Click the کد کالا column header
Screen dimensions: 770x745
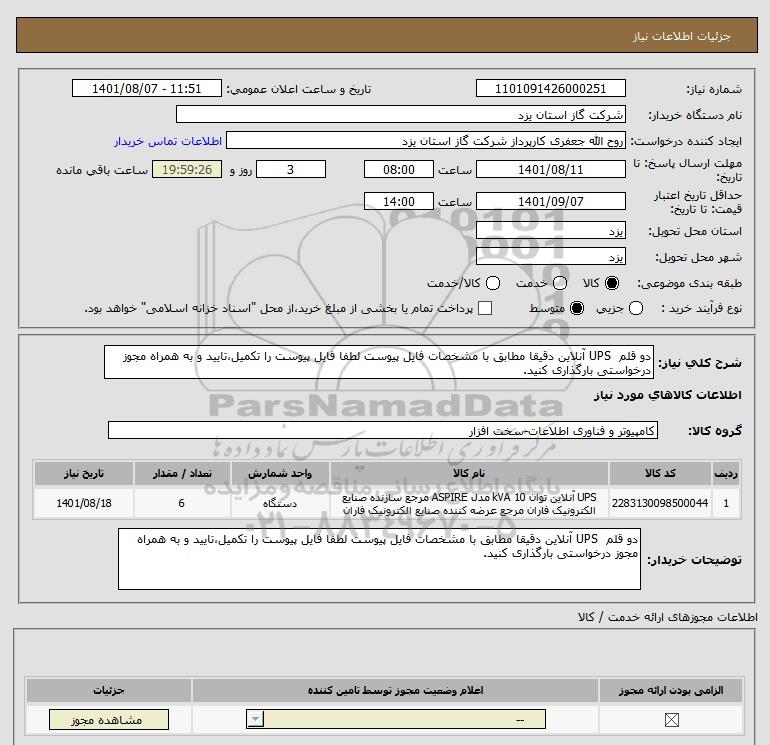coord(660,473)
